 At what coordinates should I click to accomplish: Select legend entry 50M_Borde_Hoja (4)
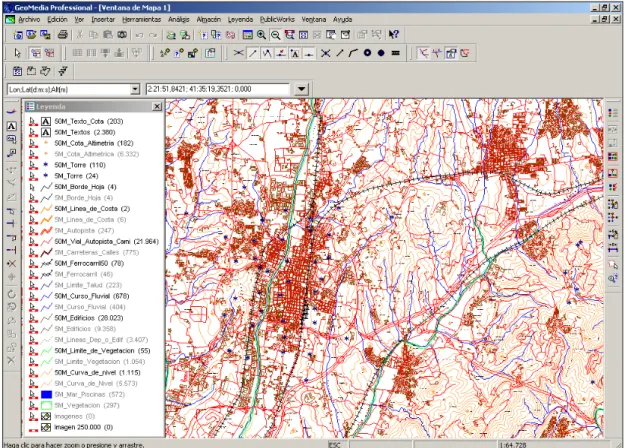tap(85, 187)
